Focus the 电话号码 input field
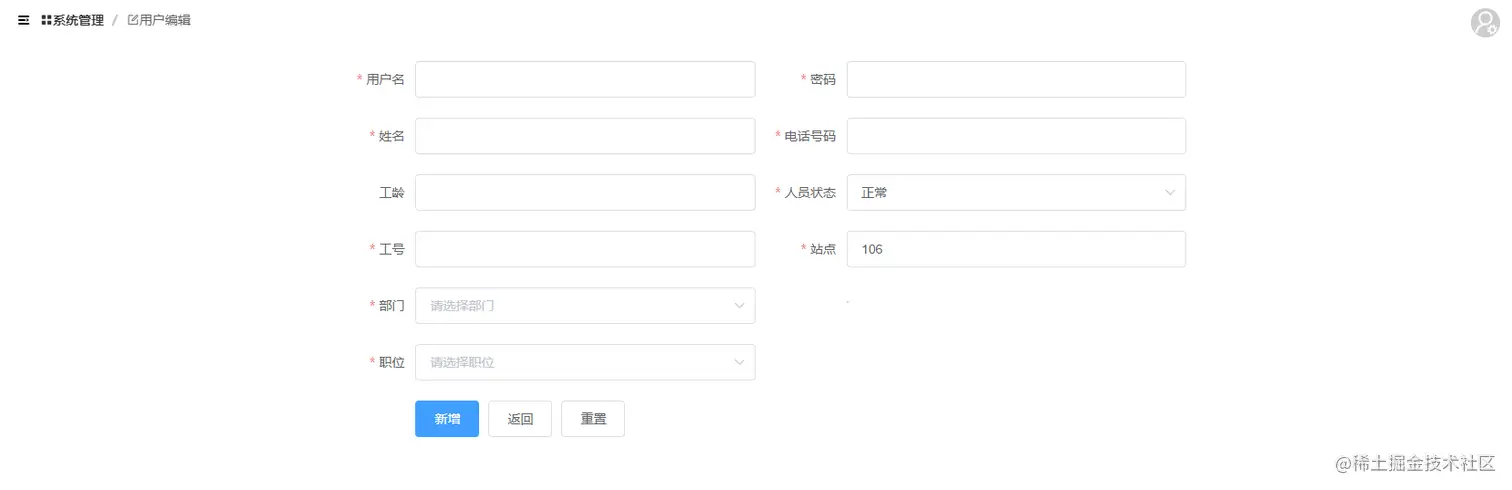Viewport: 1512px width, 490px height. [1016, 136]
